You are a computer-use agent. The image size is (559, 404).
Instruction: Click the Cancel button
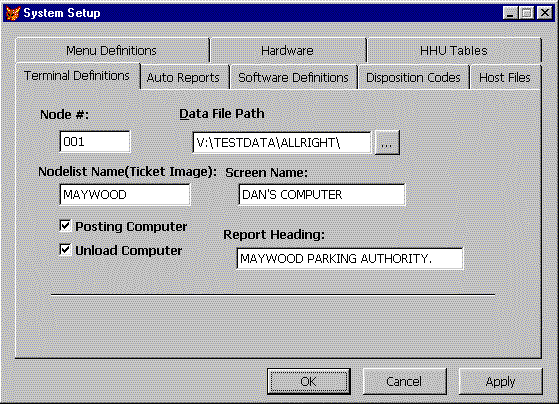404,382
